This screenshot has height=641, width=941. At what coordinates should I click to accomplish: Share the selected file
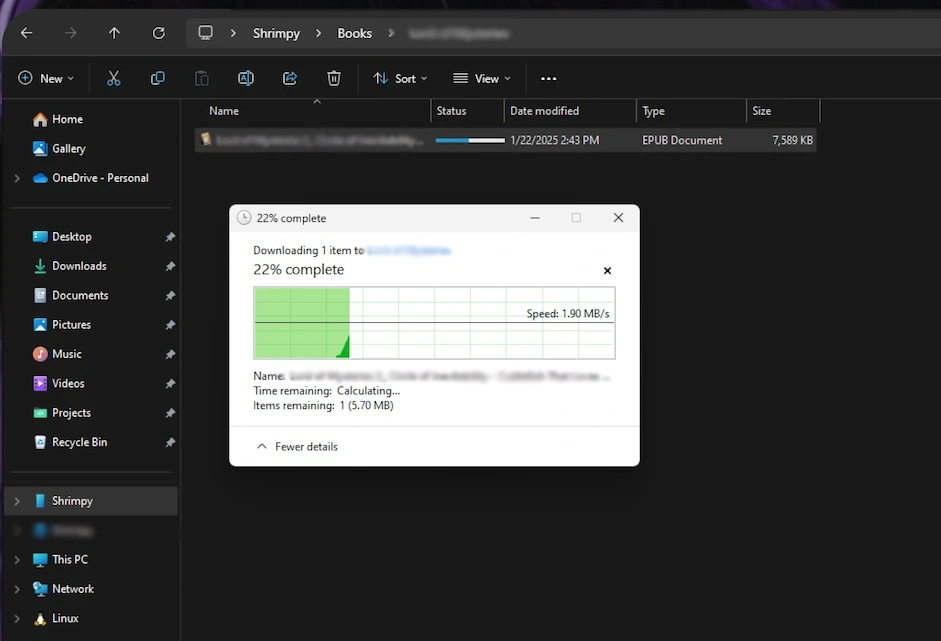(x=290, y=78)
